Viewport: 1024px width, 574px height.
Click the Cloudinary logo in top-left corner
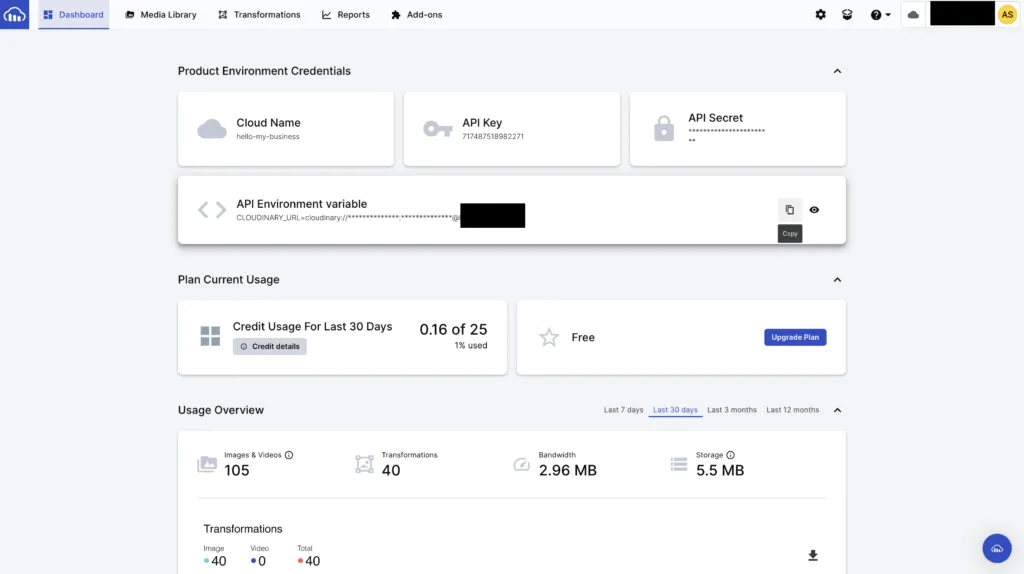coord(14,14)
